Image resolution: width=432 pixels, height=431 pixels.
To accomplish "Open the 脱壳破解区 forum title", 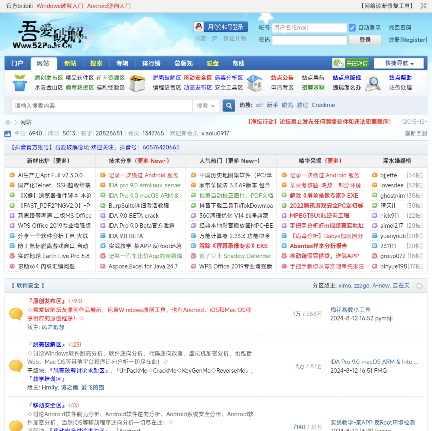I will 47,345.
